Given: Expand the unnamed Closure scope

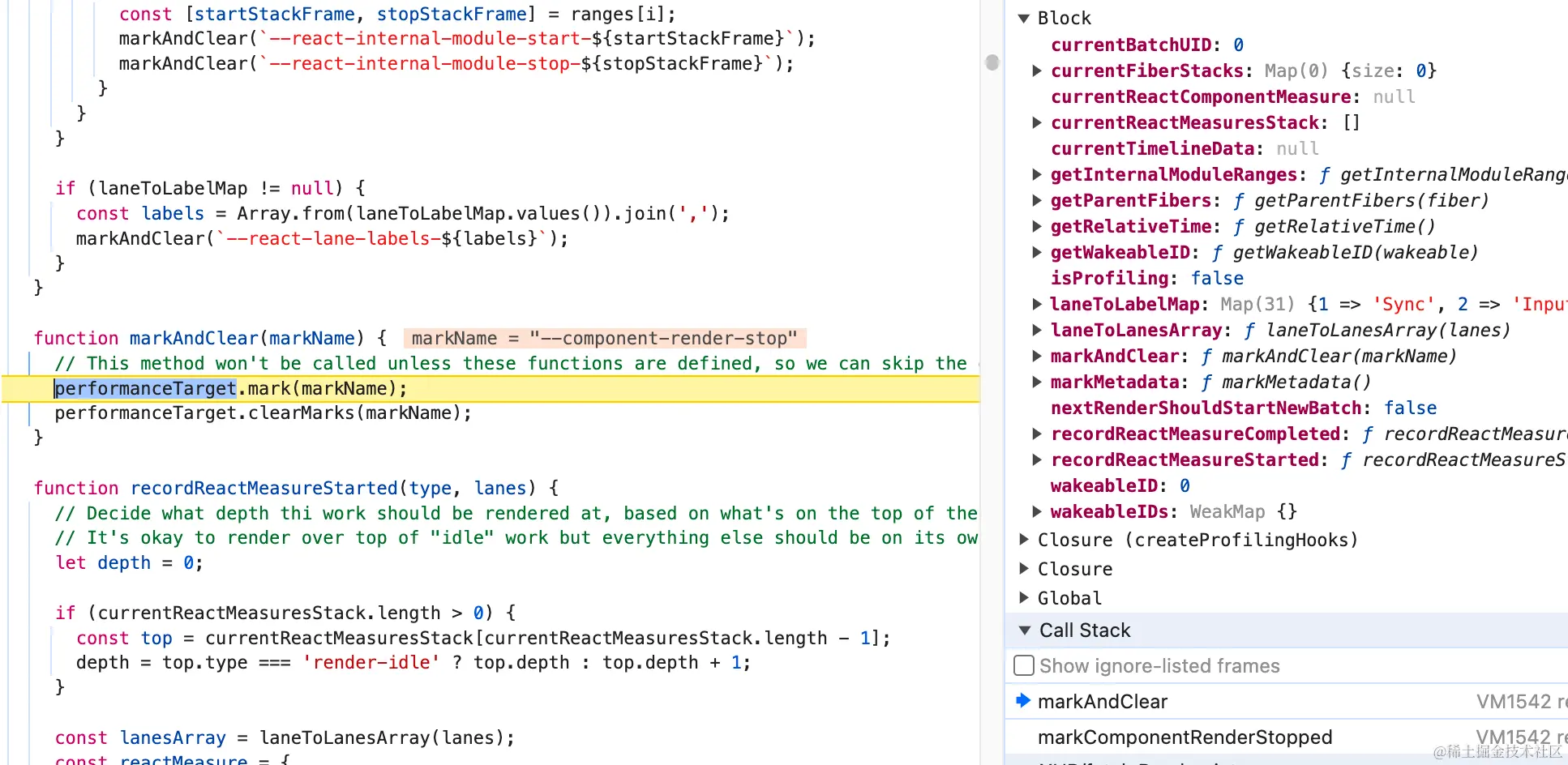Looking at the screenshot, I should tap(1024, 569).
